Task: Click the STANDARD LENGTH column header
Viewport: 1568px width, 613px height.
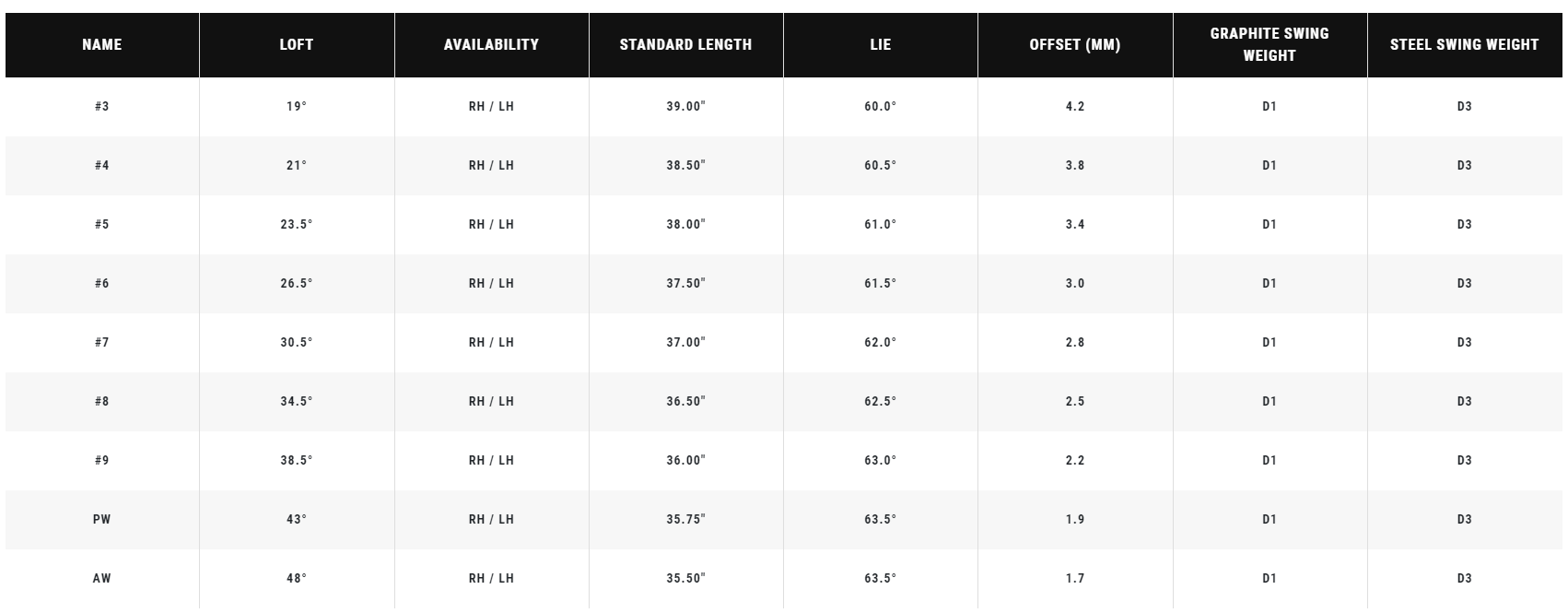Action: (685, 44)
